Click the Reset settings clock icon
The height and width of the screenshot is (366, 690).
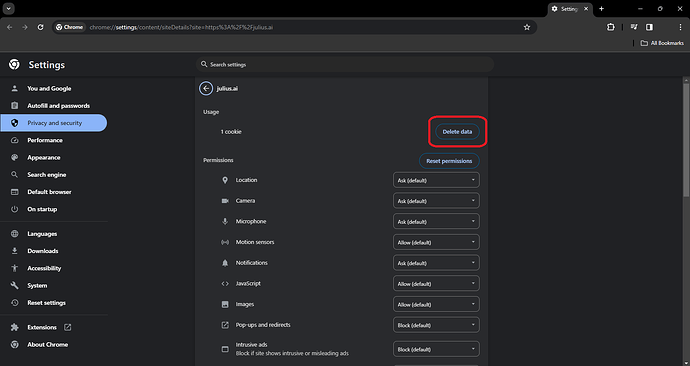(x=15, y=303)
